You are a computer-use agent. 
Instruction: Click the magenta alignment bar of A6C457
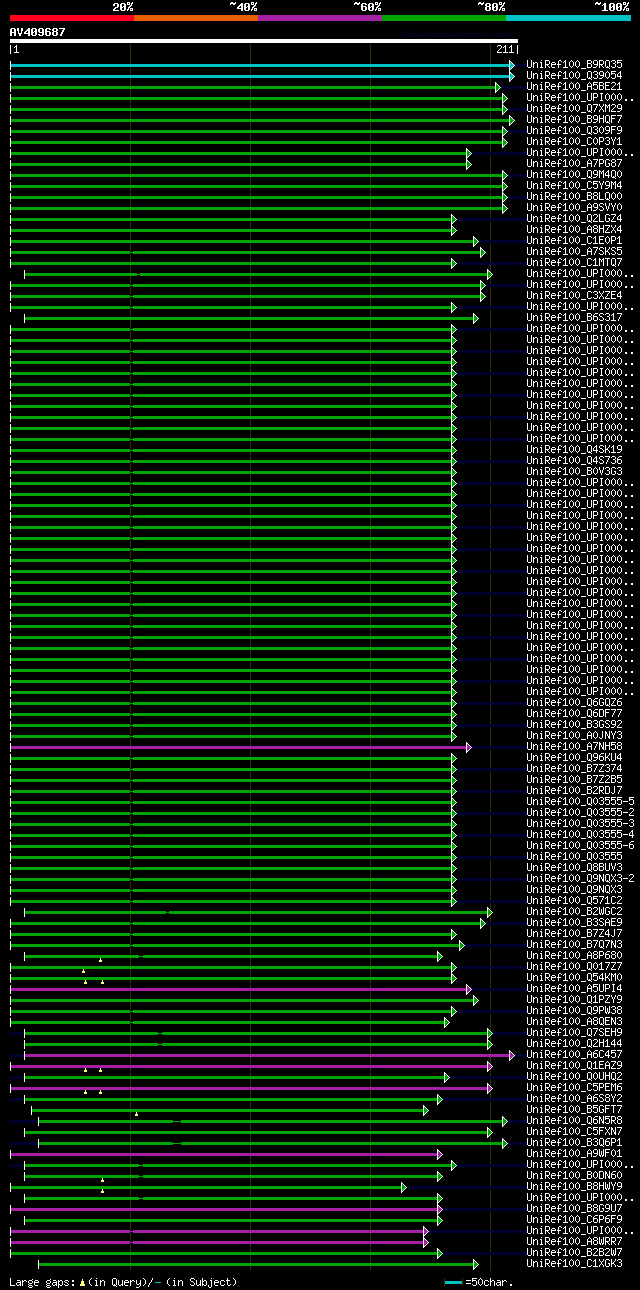(x=269, y=1055)
